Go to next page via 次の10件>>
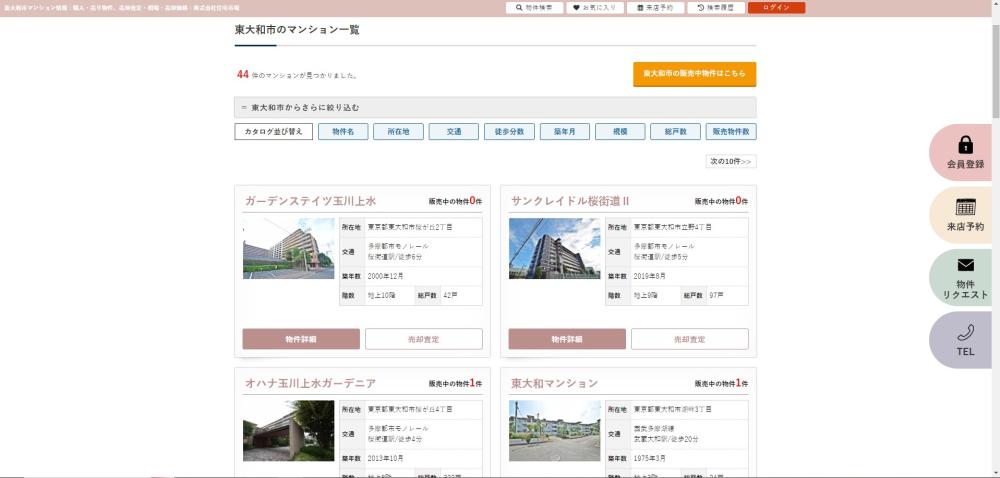Screen dimensions: 1000x478 point(731,161)
